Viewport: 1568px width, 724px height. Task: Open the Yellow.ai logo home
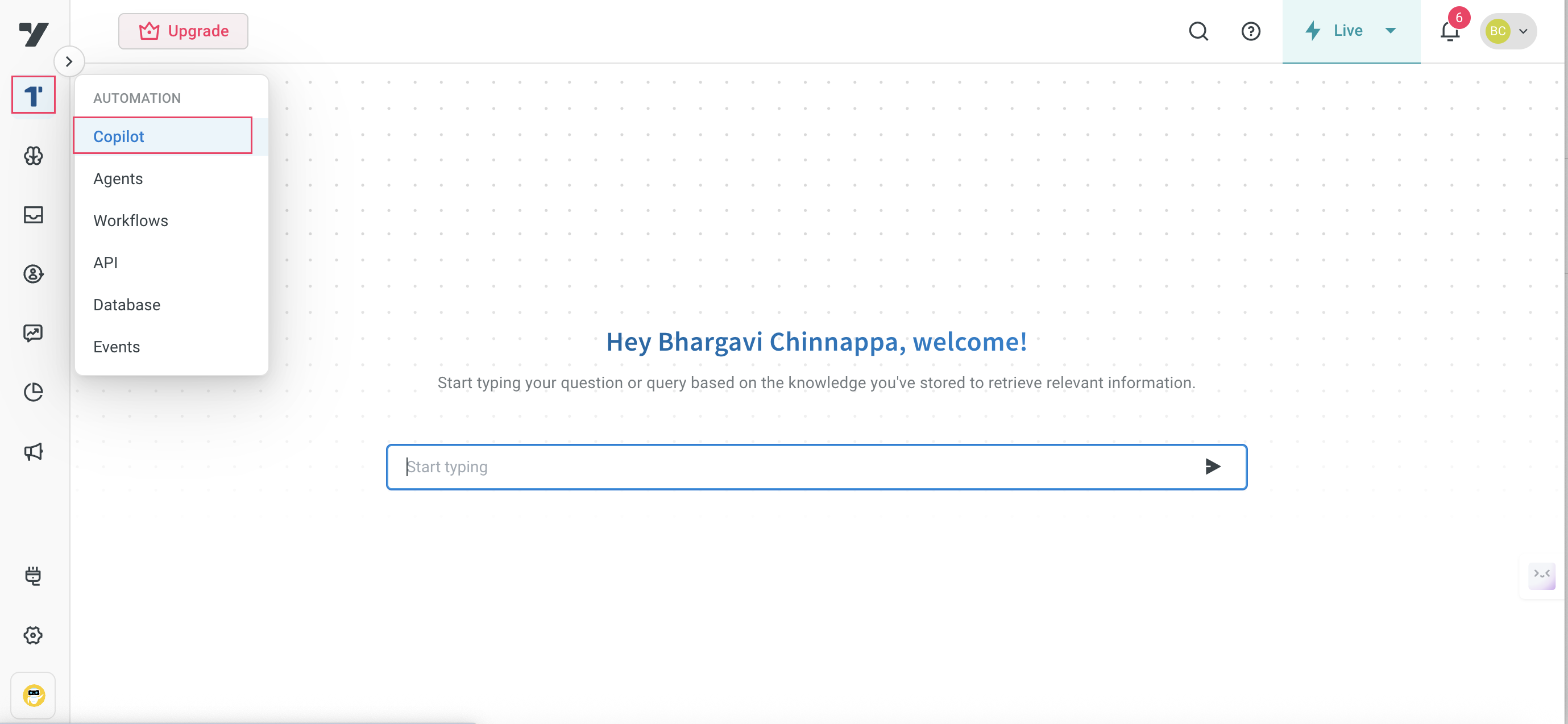(x=34, y=34)
